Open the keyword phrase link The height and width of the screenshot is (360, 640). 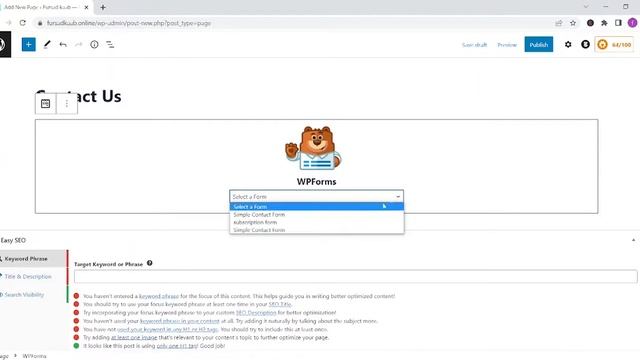point(159,296)
